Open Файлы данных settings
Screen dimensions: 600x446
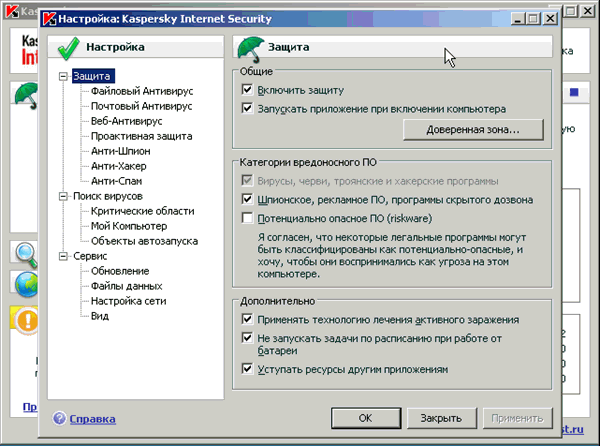pyautogui.click(x=126, y=286)
